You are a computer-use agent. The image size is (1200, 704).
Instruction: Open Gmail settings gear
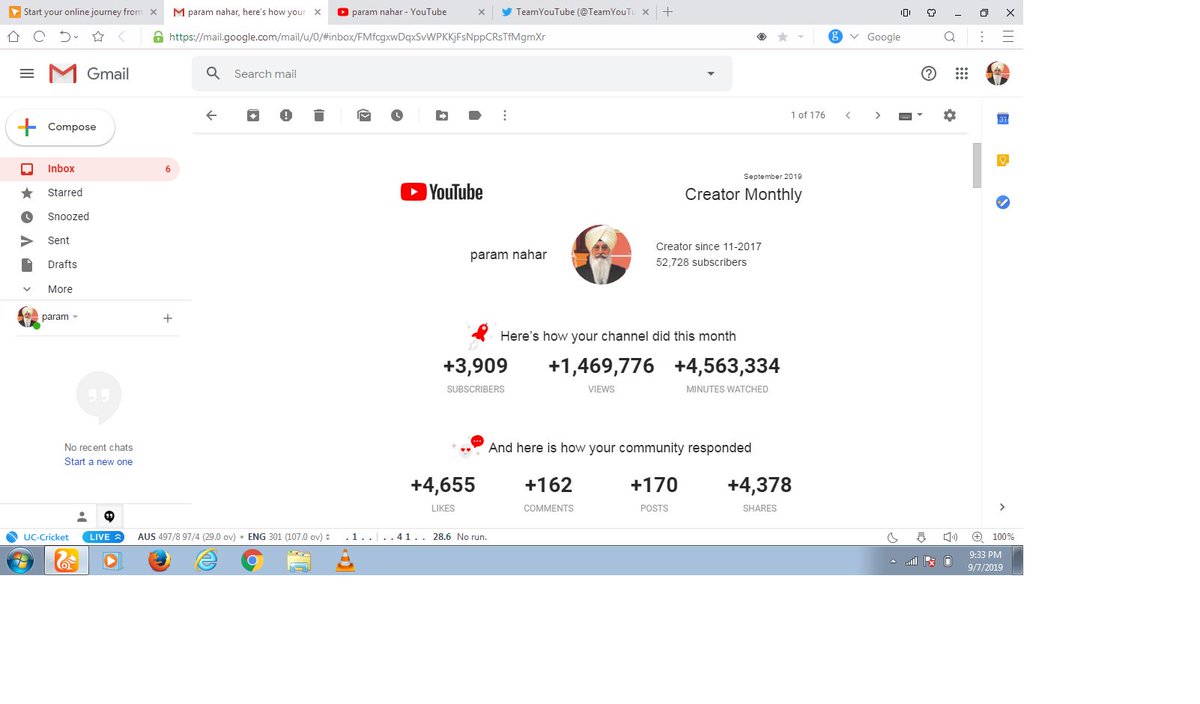coord(950,116)
